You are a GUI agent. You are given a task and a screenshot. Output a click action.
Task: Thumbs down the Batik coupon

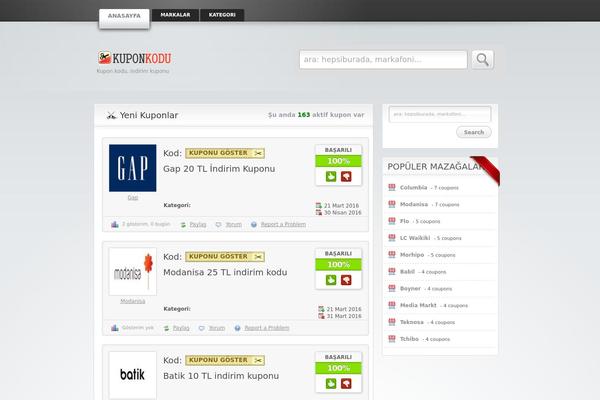coord(346,384)
